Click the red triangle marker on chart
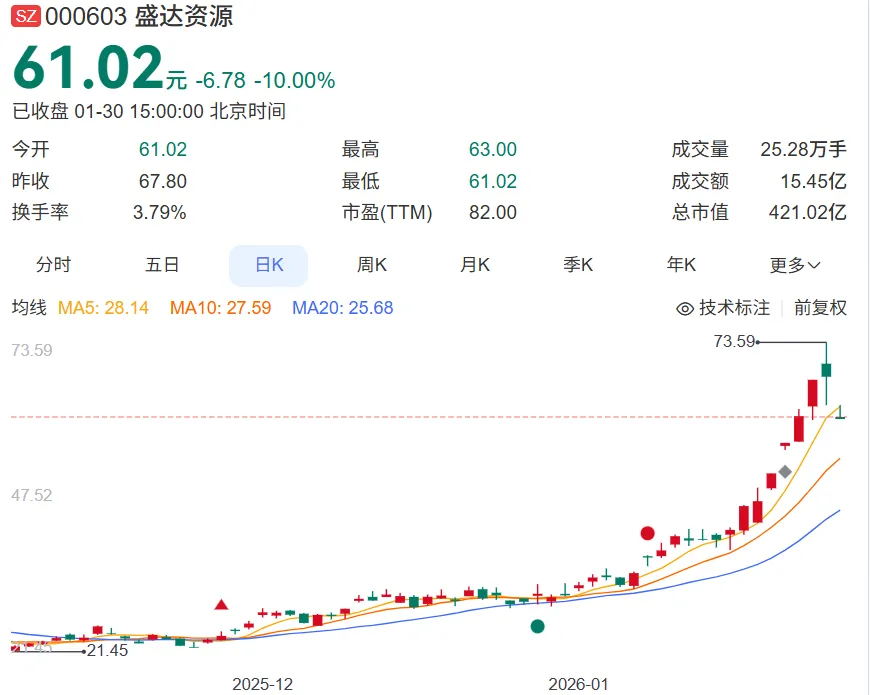870x695 pixels. coord(221,605)
